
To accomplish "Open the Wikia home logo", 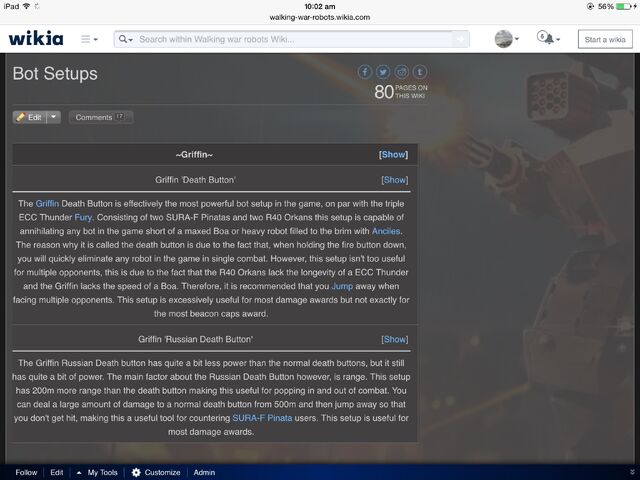I will (36, 39).
